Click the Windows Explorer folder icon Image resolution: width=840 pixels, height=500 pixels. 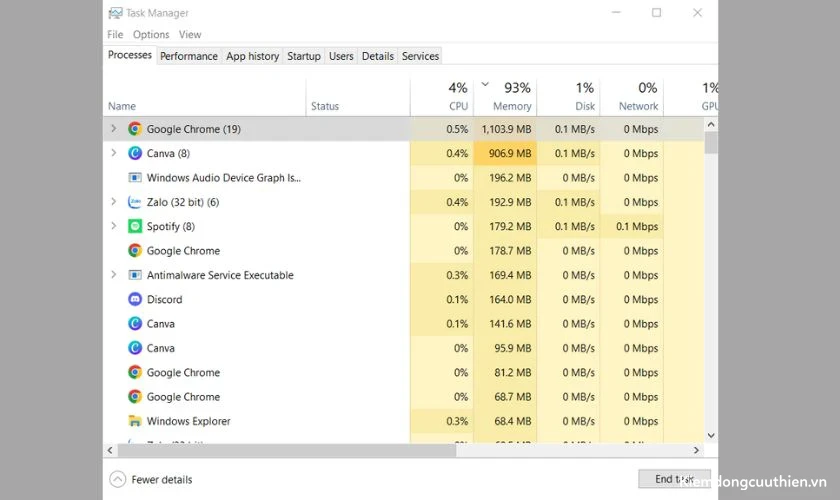135,421
